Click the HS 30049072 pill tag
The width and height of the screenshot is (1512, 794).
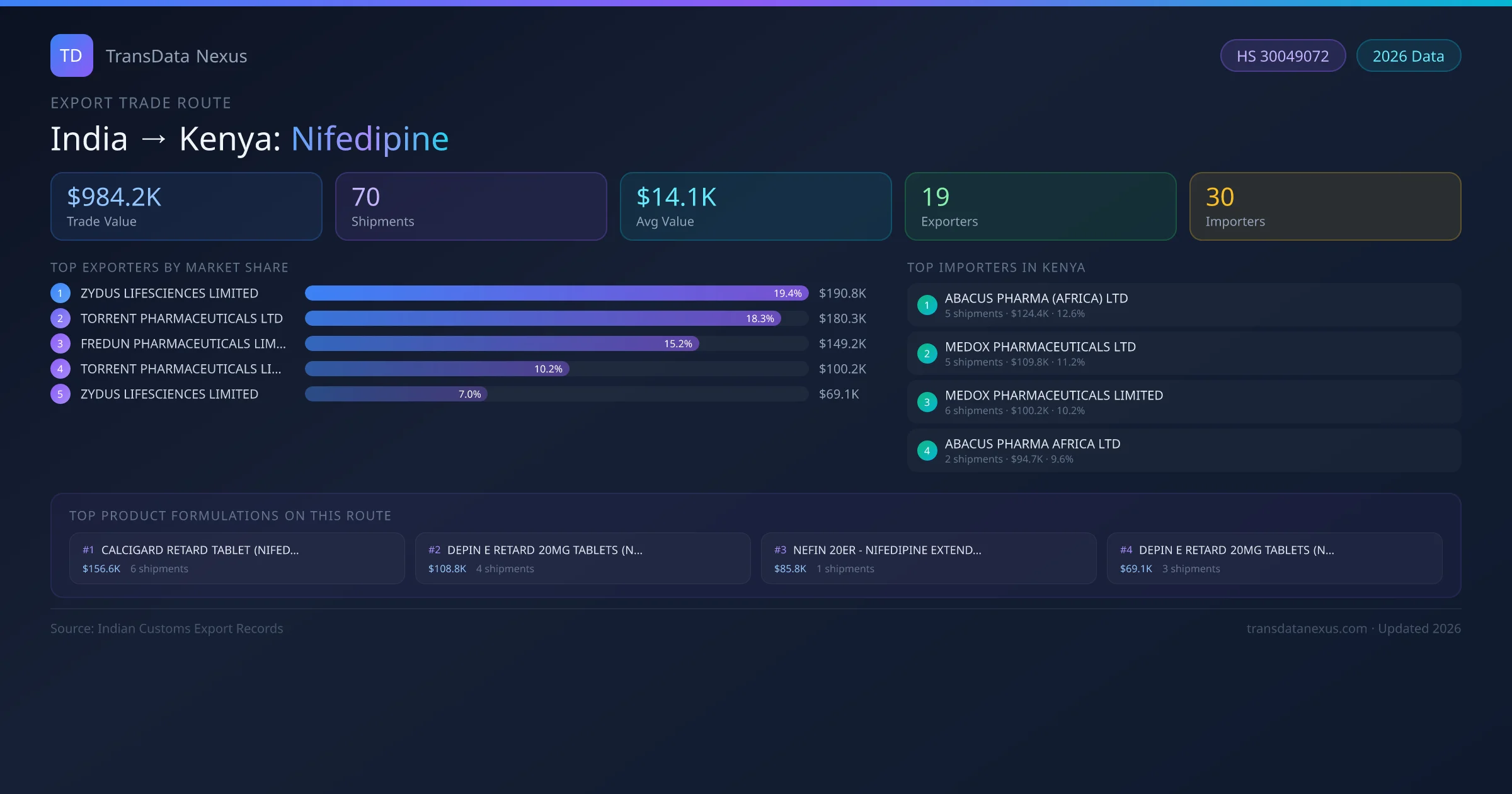1283,56
